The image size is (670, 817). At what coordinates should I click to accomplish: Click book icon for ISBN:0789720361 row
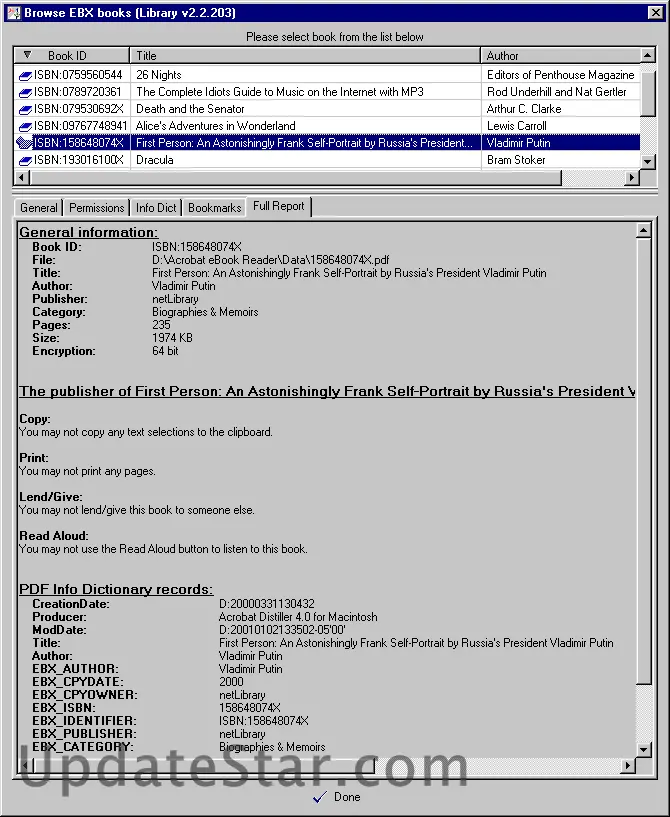tap(25, 93)
